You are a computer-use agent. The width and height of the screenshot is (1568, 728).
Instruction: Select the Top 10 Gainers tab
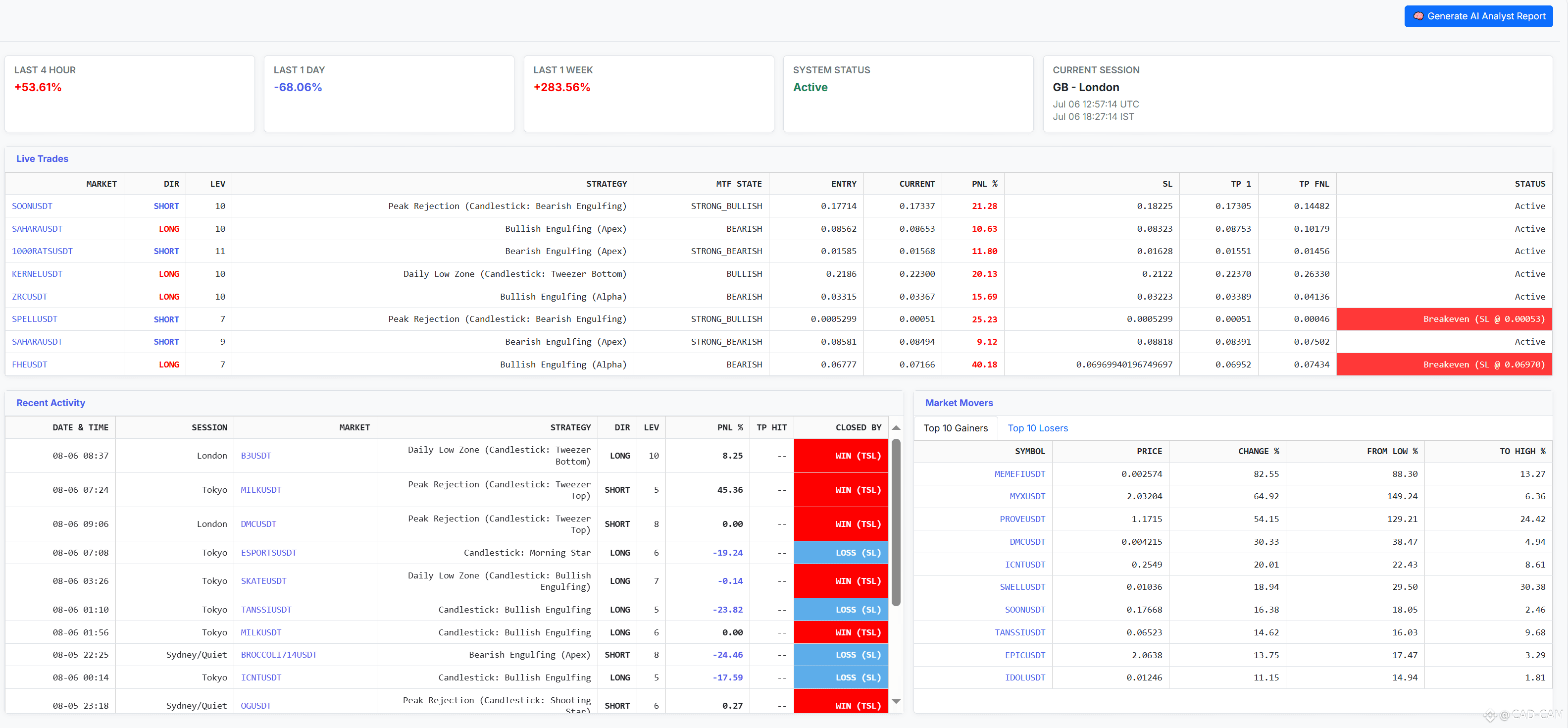[955, 428]
